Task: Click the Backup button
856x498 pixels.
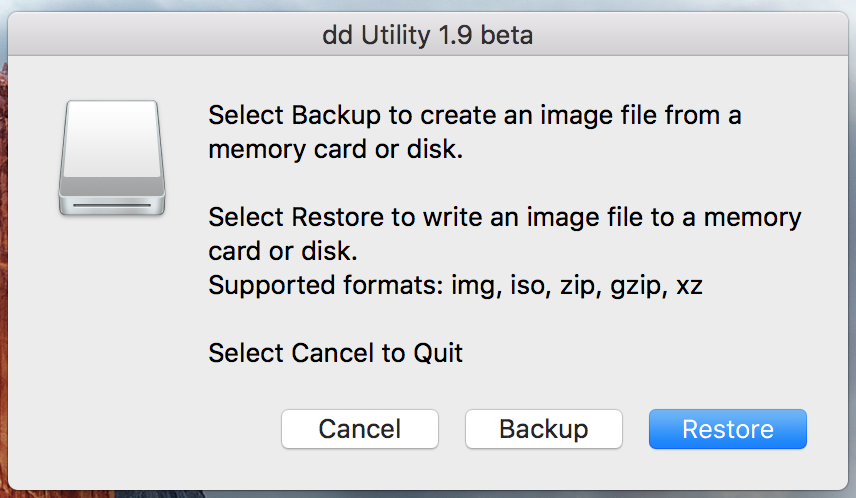Action: pos(543,429)
